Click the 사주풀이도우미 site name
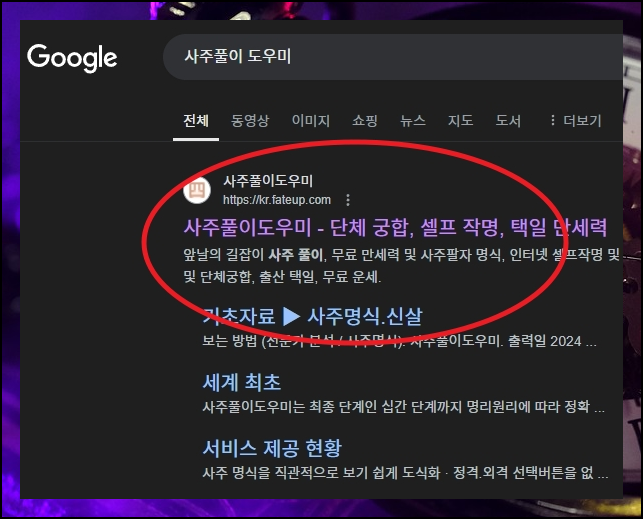 [268, 181]
